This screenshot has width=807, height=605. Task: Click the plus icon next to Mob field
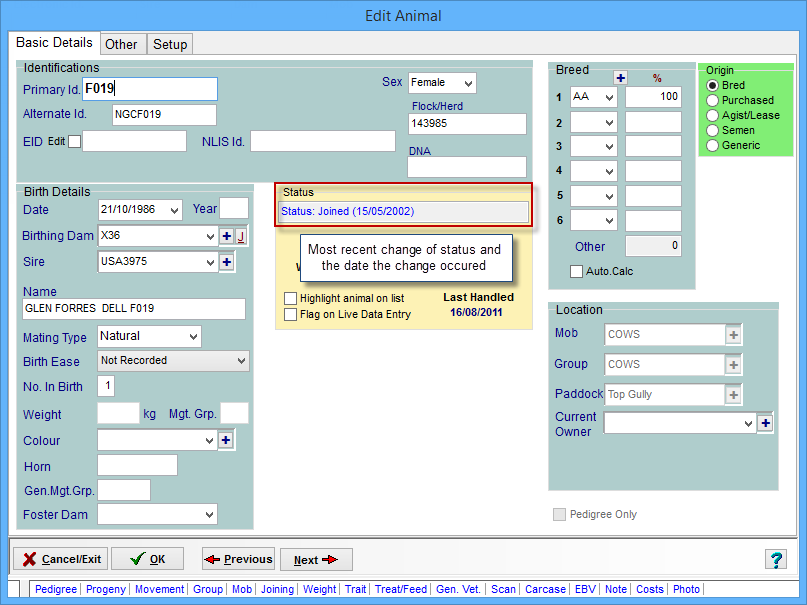pos(734,334)
